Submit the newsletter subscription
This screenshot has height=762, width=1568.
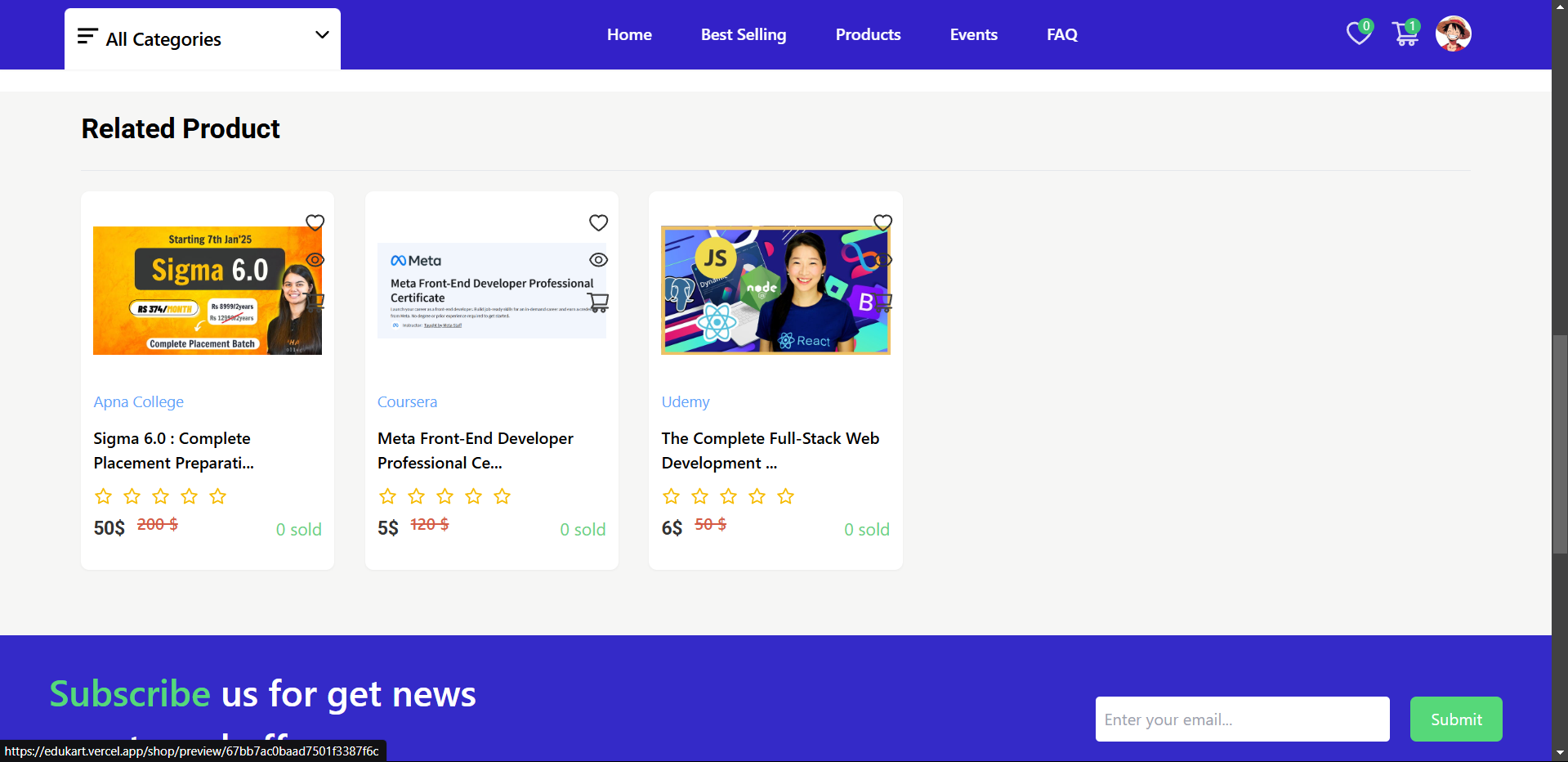[1456, 719]
